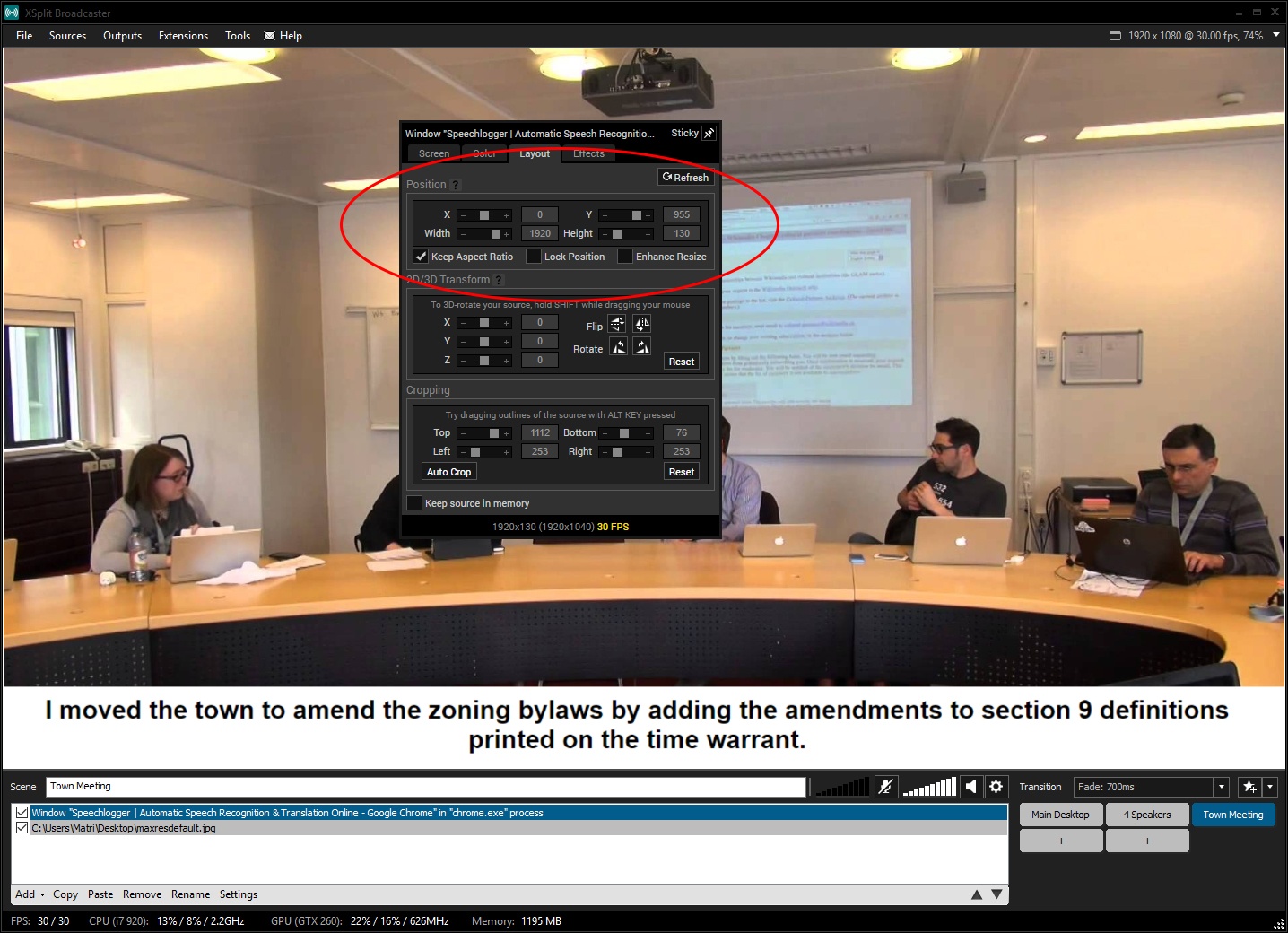Screen dimensions: 1288x933
Task: Open the Sources menu
Action: tap(67, 36)
